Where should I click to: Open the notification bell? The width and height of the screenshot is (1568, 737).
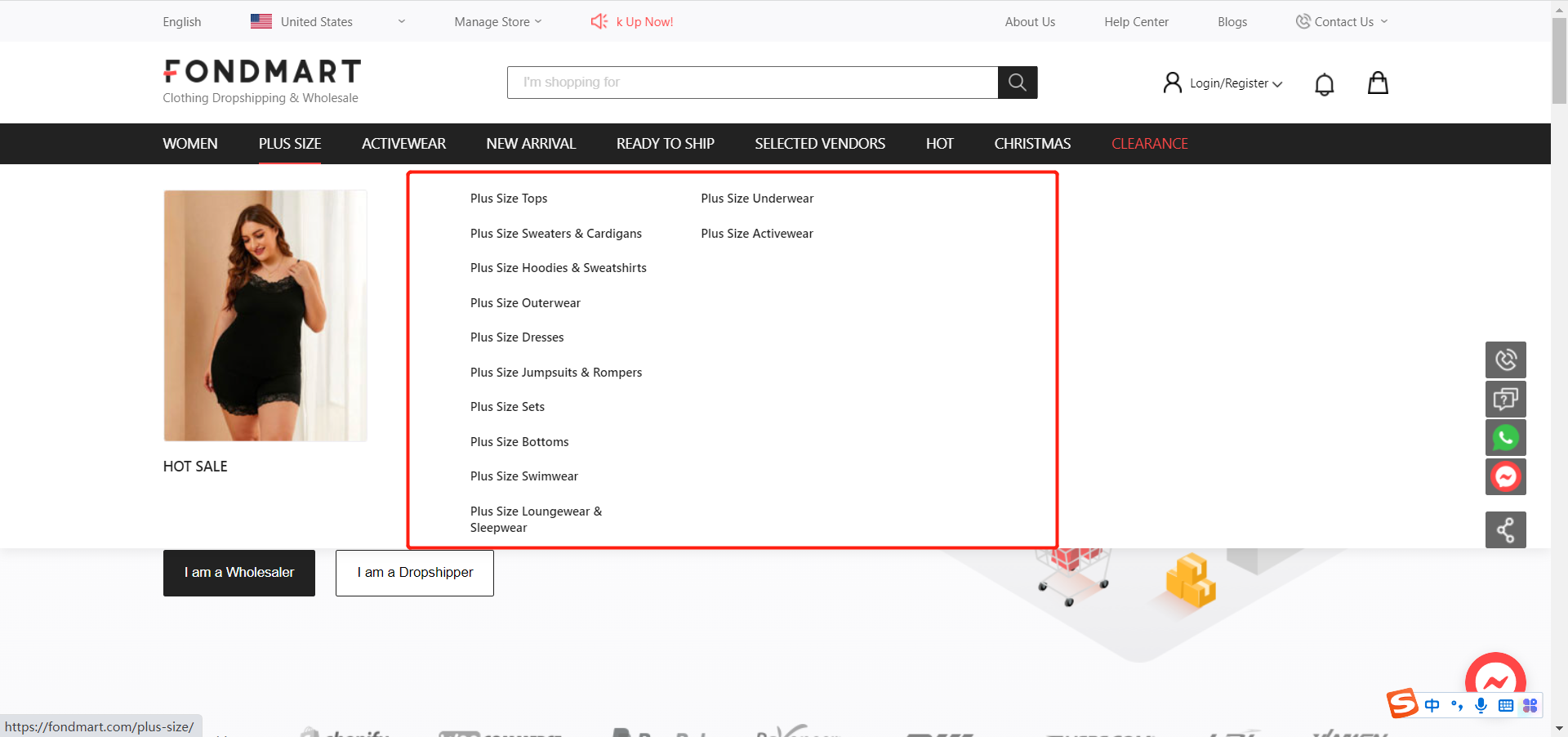(1324, 83)
